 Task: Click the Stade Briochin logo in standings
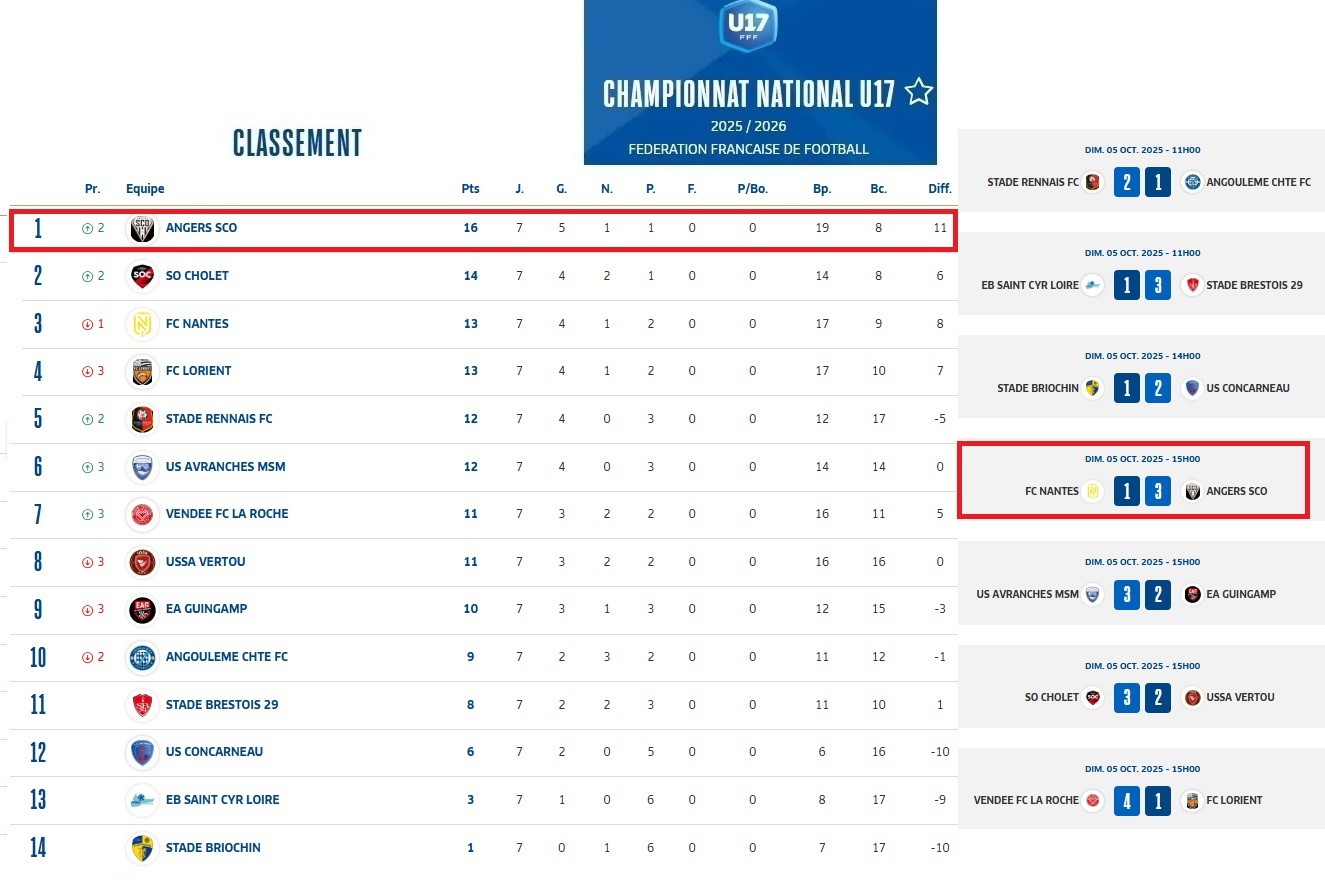point(142,848)
